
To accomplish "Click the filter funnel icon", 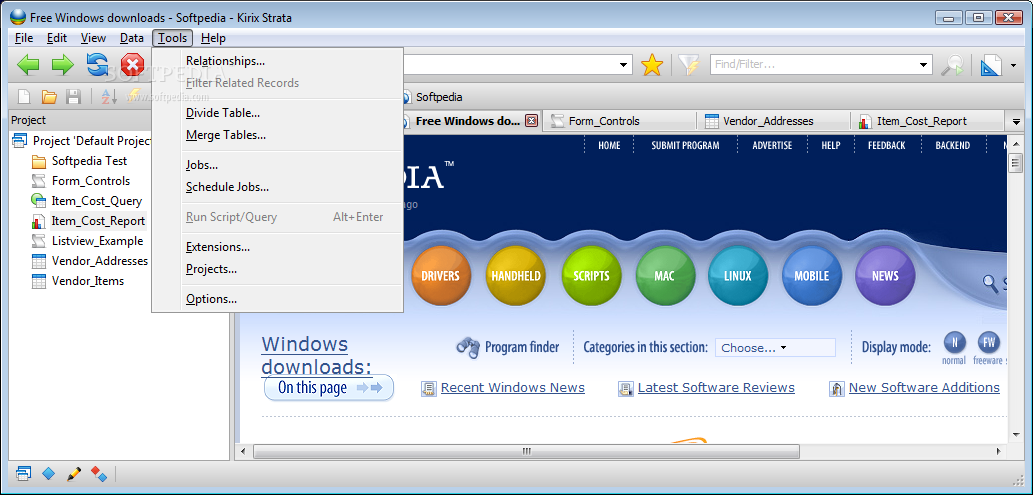I will click(689, 65).
